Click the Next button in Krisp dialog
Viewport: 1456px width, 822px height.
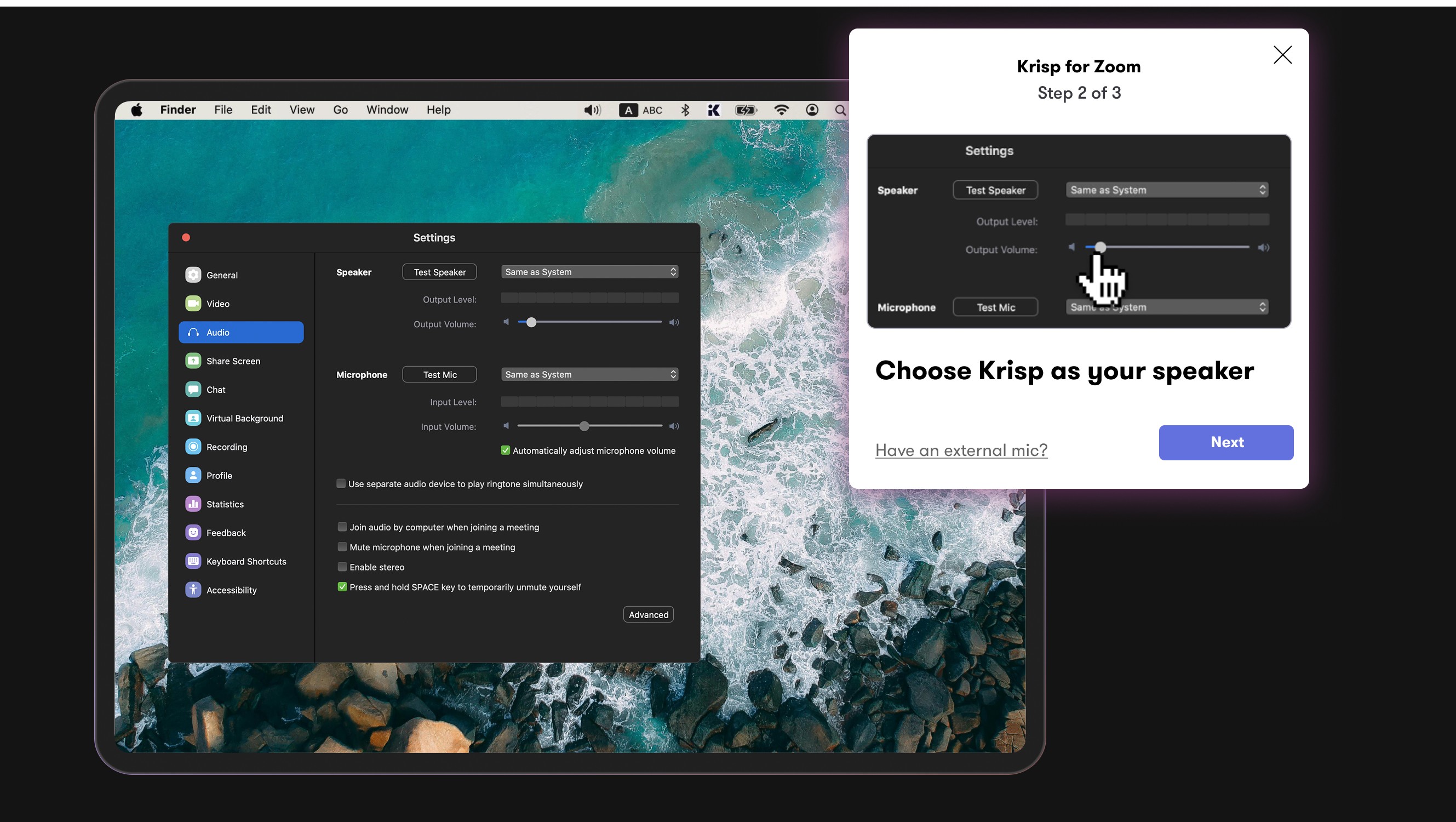coord(1226,442)
